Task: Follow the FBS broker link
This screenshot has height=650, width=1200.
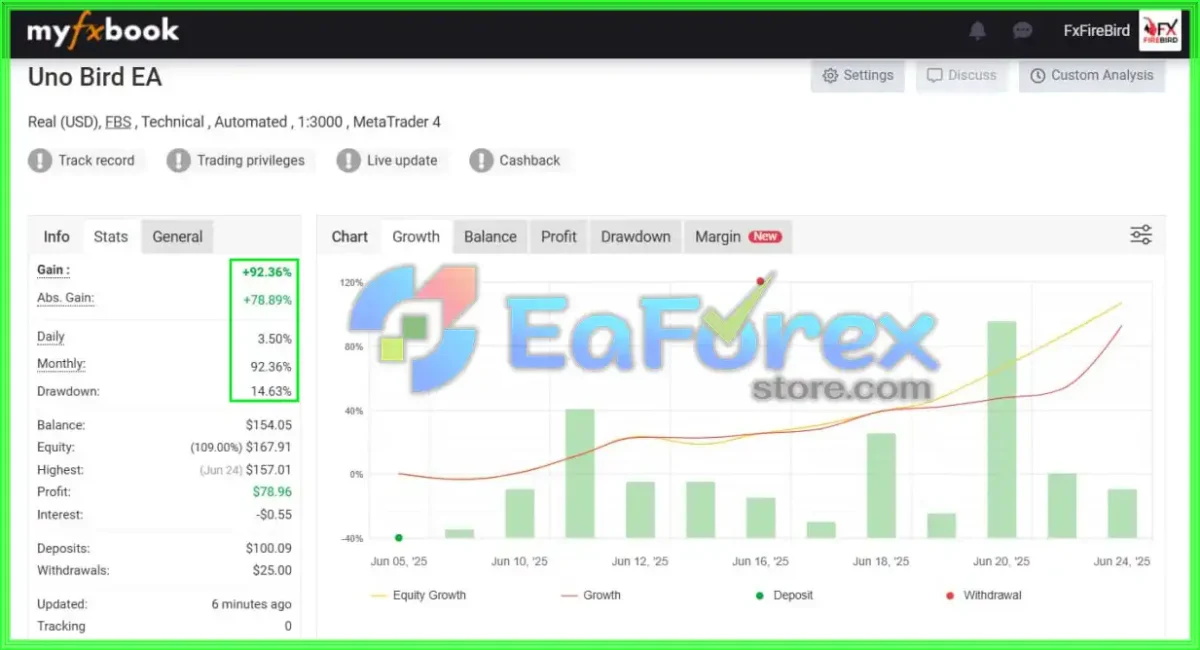Action: (118, 122)
